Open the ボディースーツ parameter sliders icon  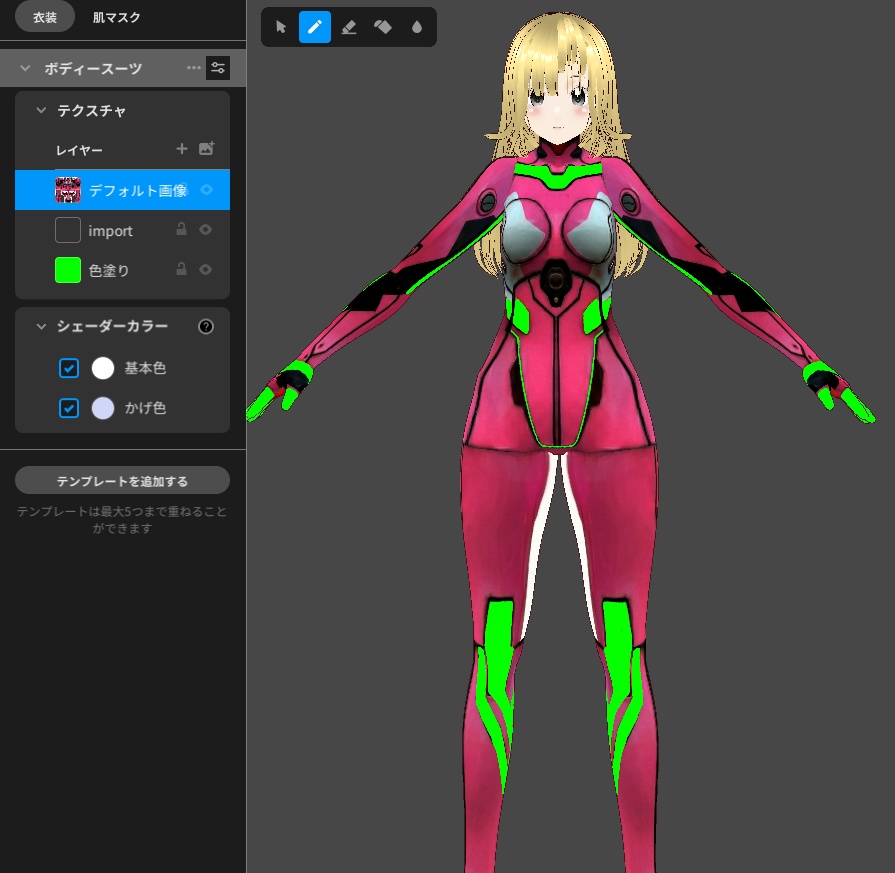[x=218, y=68]
